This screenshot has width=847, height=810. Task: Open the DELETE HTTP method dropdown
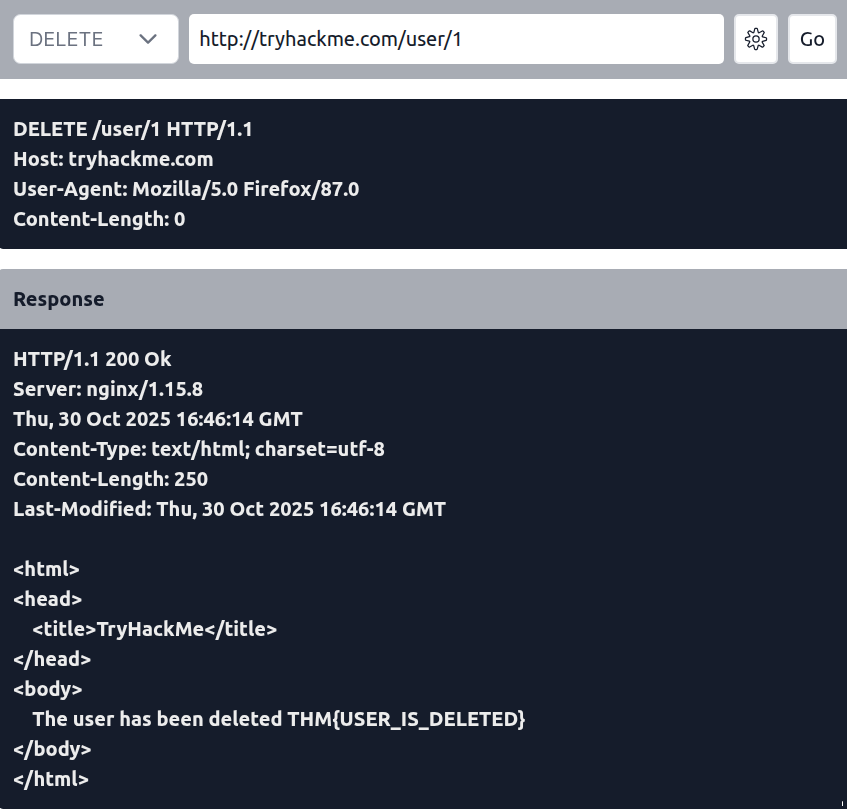coord(95,39)
